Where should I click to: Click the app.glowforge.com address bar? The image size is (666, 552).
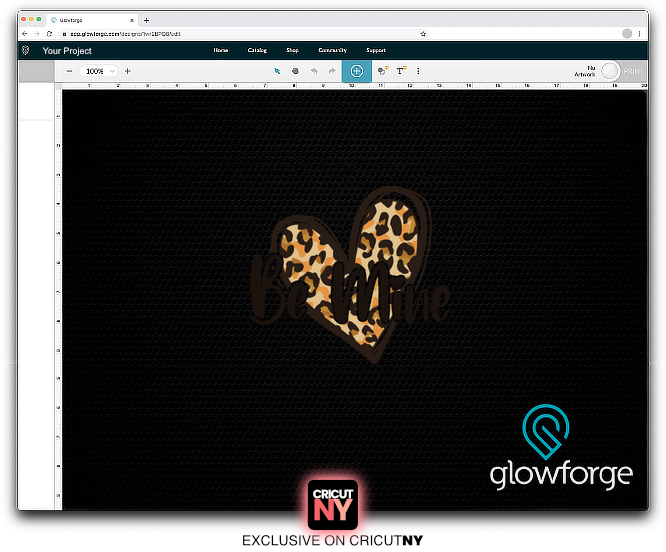point(244,34)
